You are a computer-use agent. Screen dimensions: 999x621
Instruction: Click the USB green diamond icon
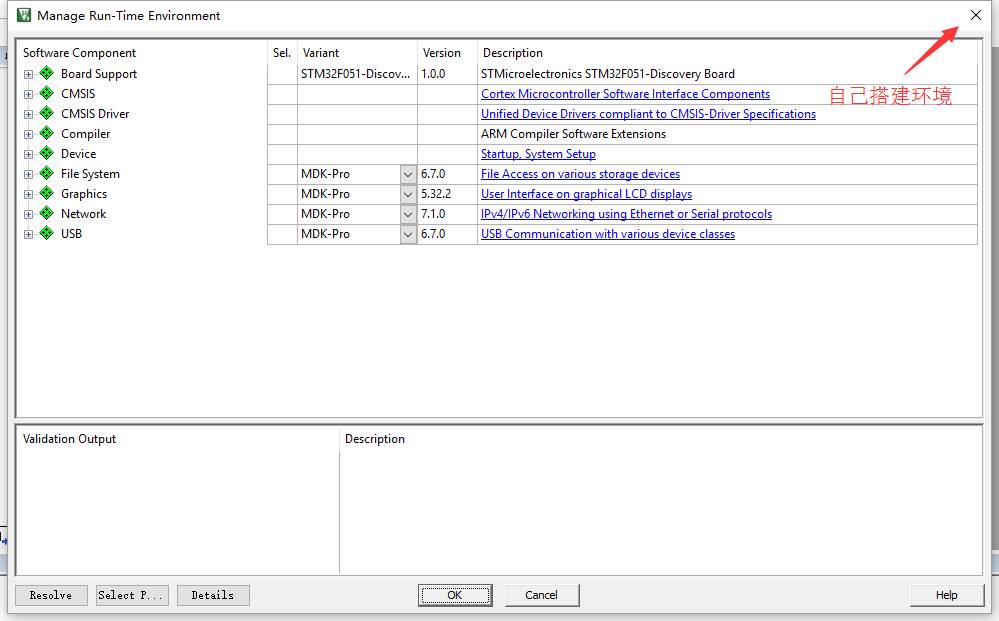coord(47,234)
